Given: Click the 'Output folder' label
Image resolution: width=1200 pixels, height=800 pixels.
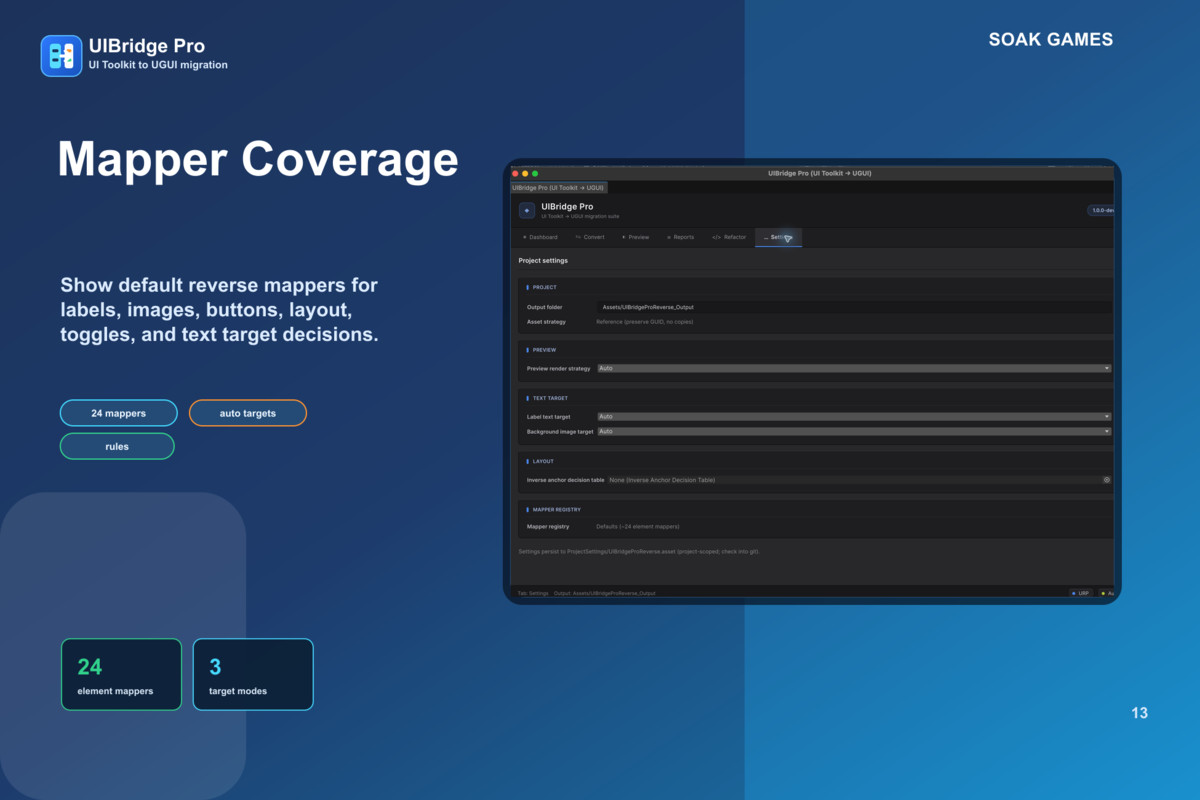Looking at the screenshot, I should (544, 307).
